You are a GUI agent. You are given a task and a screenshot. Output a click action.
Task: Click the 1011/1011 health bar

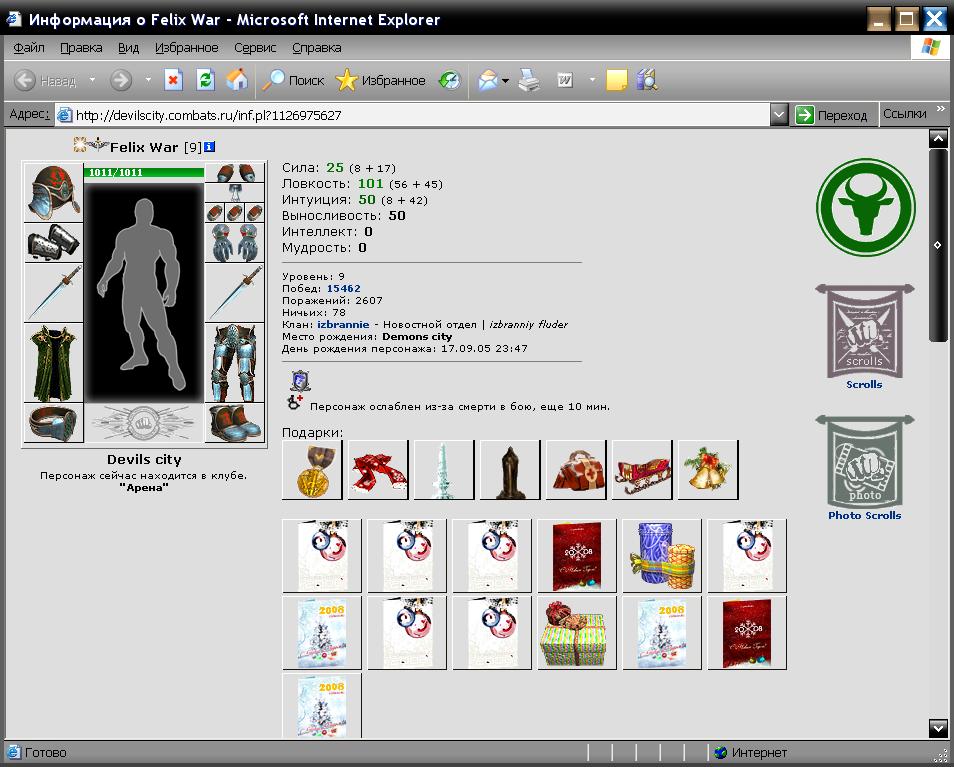coord(144,172)
